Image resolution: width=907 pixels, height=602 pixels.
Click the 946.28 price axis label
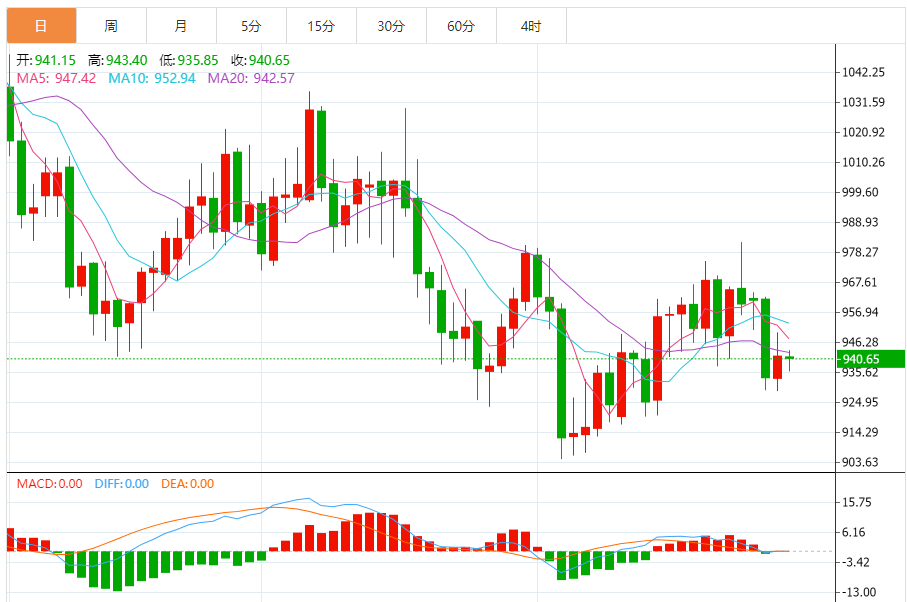(x=860, y=342)
